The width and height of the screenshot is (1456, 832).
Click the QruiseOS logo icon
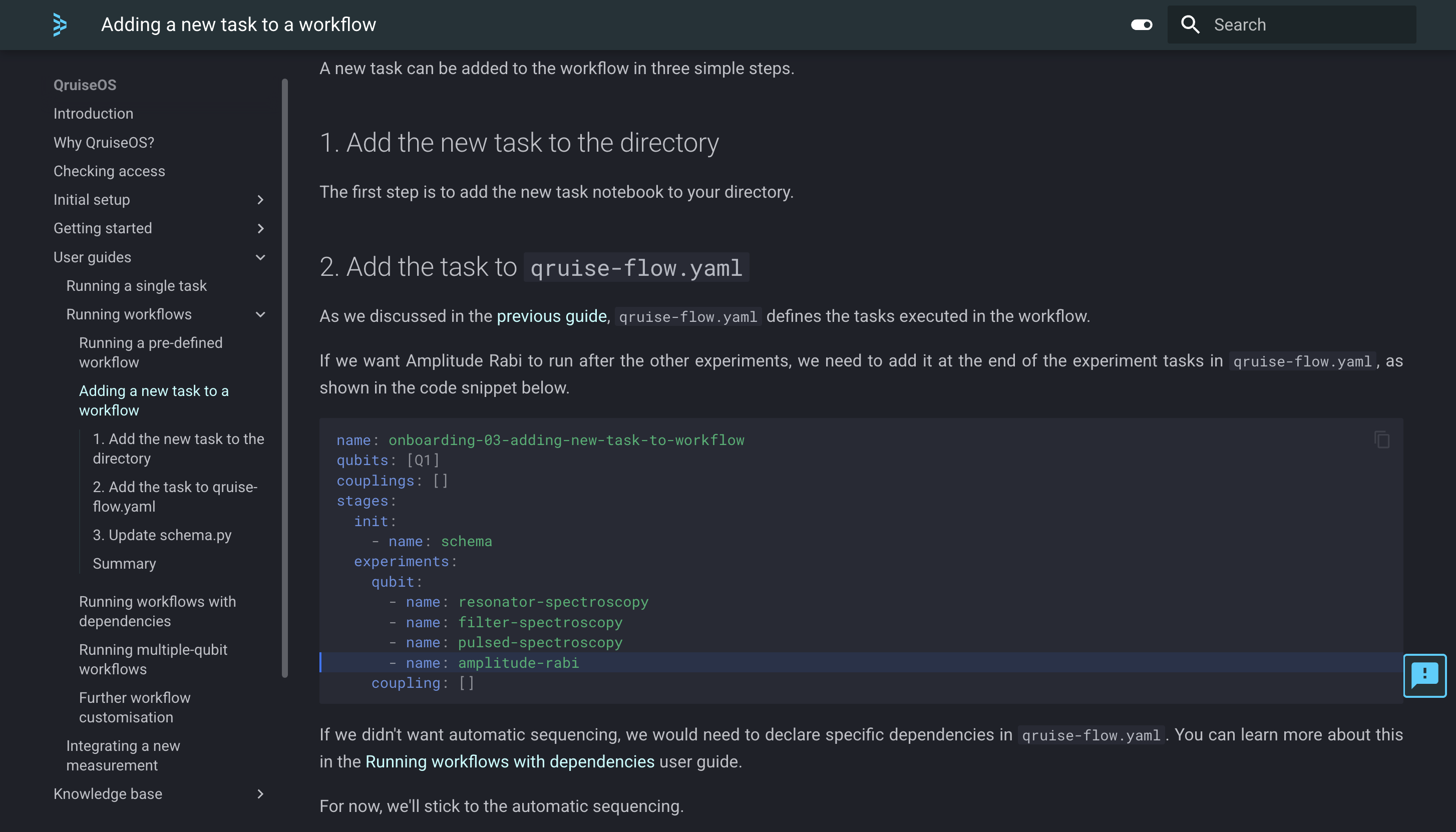click(60, 25)
